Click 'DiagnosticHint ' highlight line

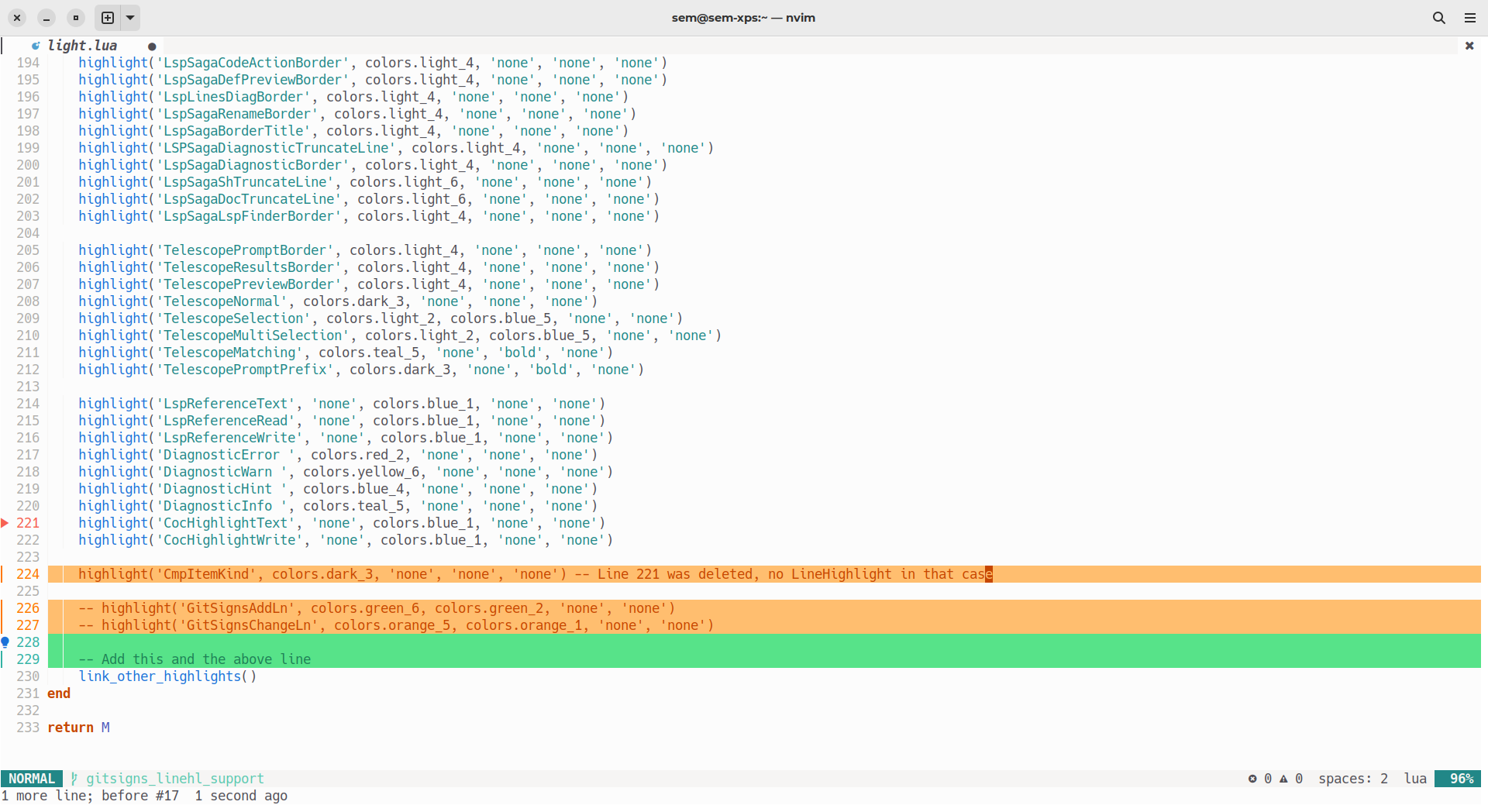[x=338, y=489]
